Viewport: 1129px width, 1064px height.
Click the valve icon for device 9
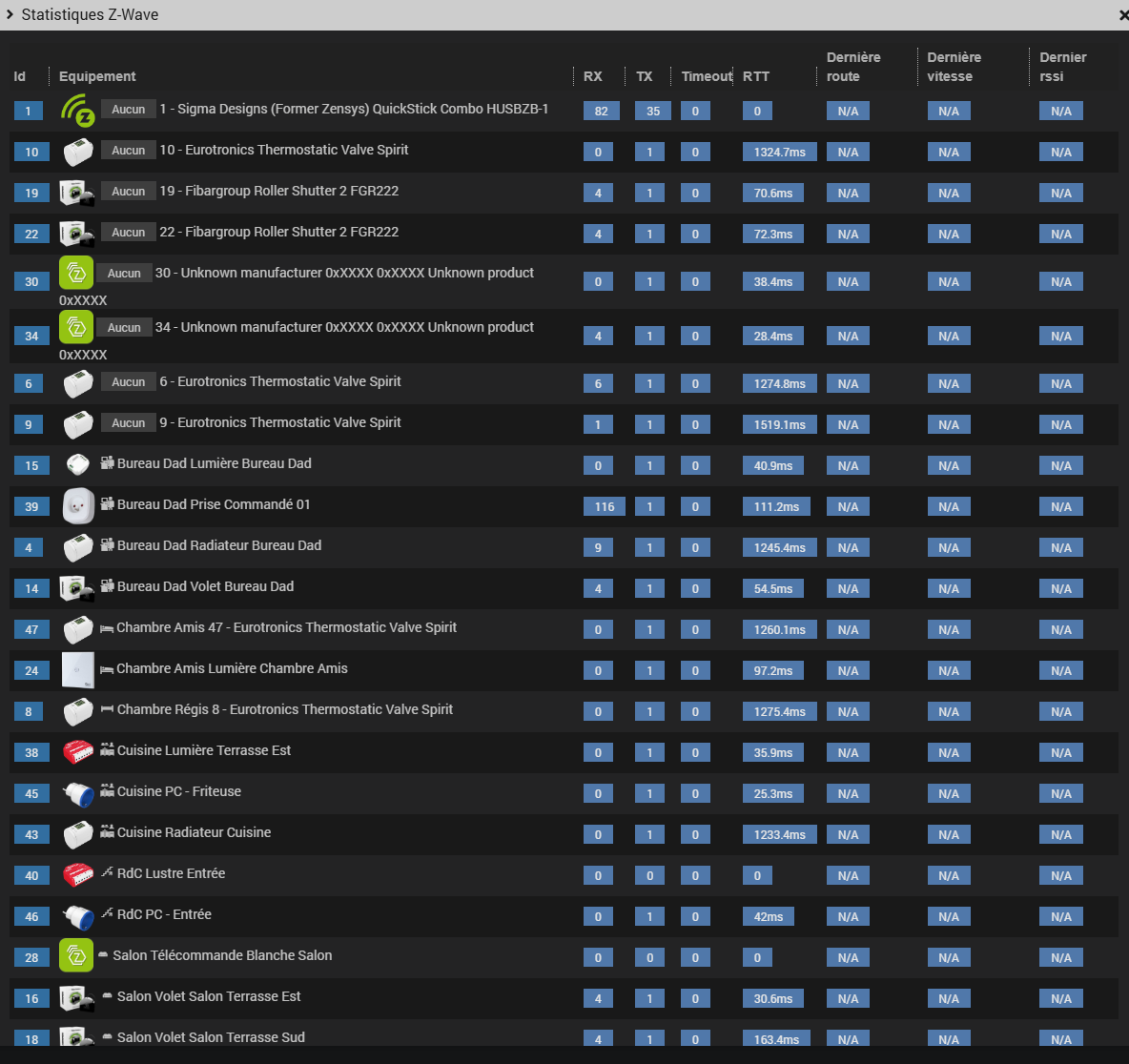tap(78, 424)
